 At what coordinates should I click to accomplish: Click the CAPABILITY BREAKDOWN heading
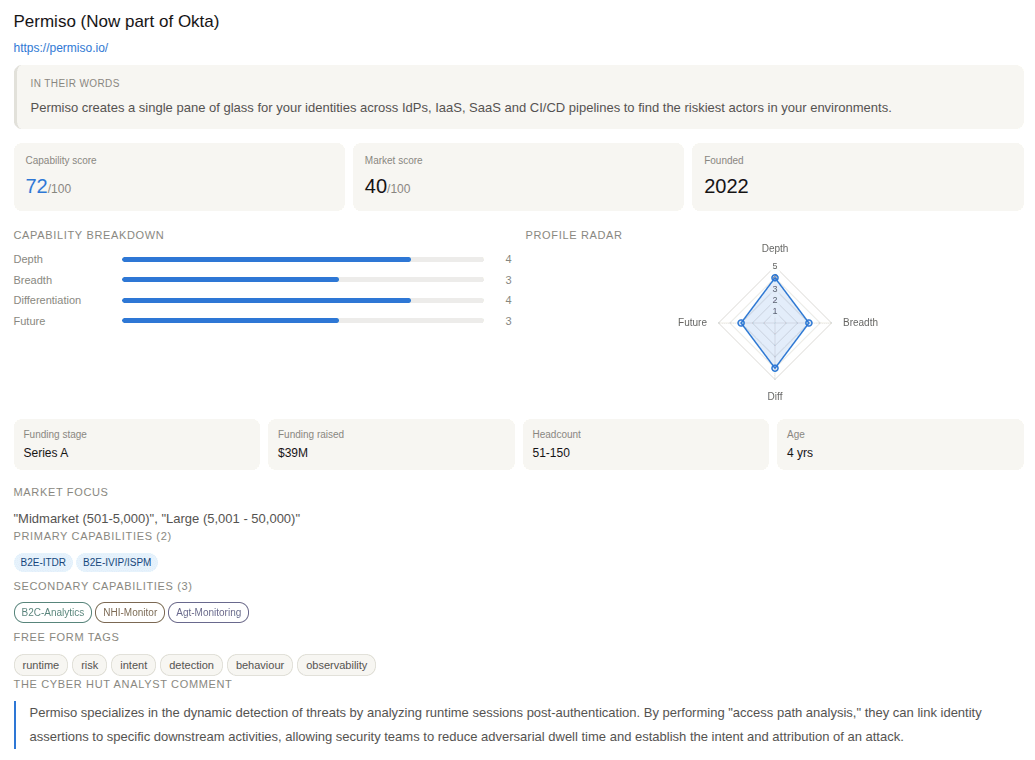click(x=88, y=235)
